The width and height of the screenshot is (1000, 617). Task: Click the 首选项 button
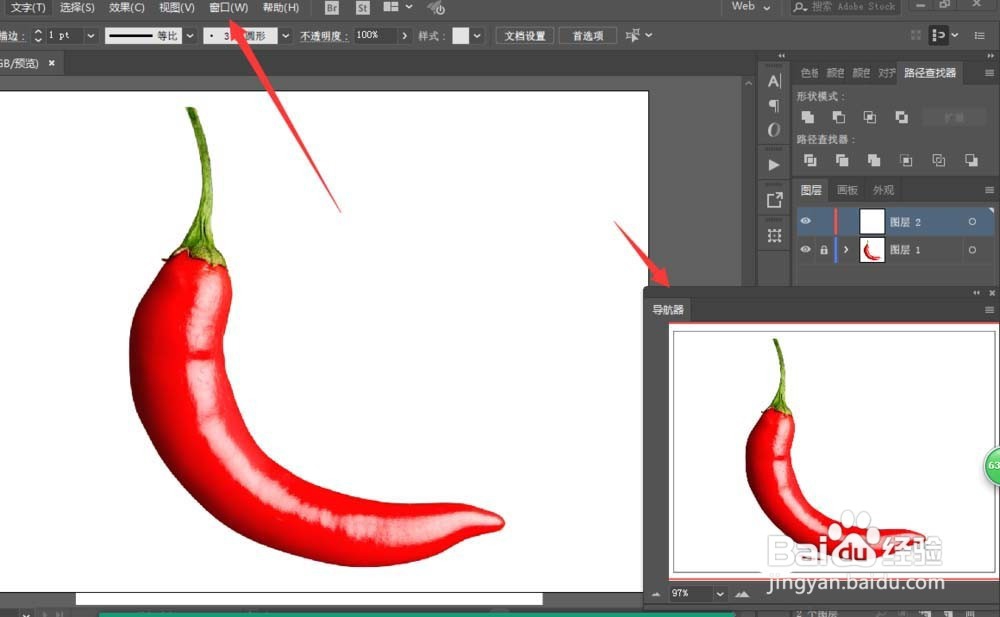tap(587, 36)
